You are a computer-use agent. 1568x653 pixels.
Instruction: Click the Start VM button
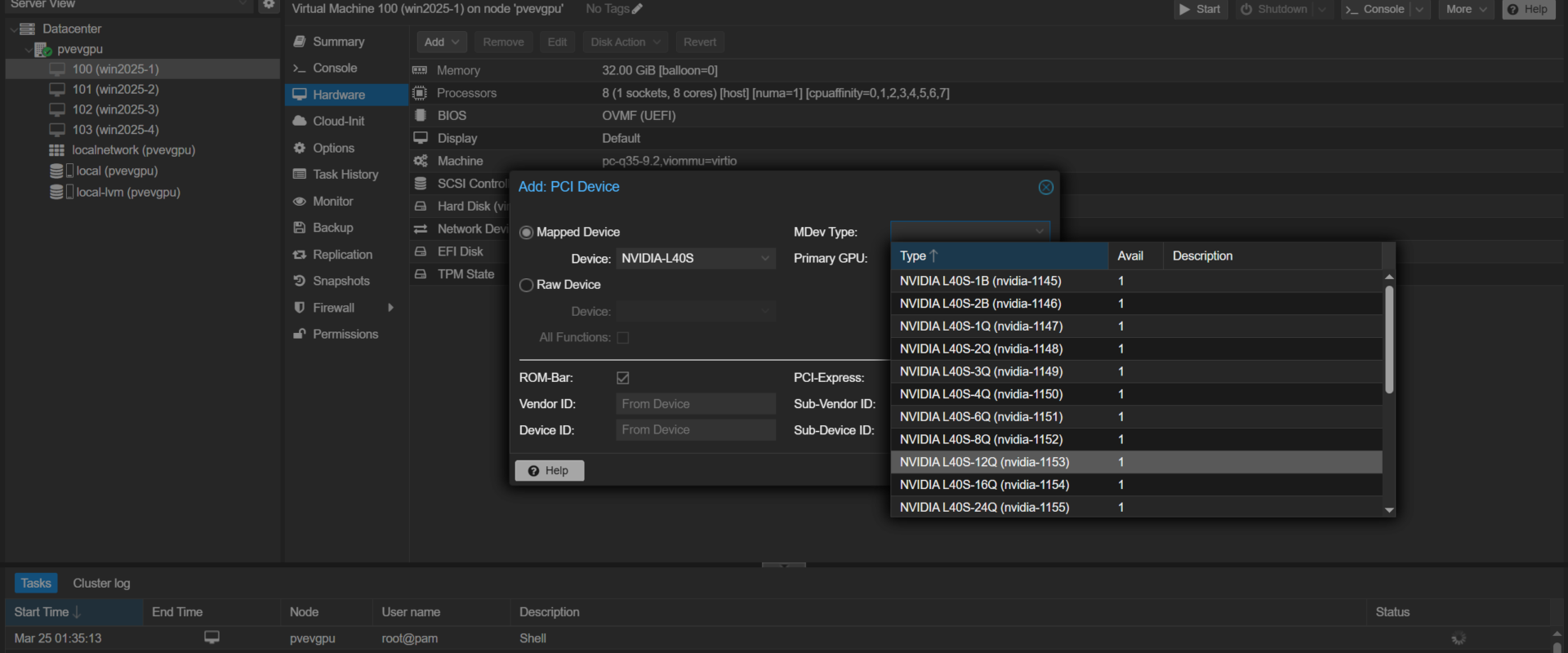[1200, 9]
